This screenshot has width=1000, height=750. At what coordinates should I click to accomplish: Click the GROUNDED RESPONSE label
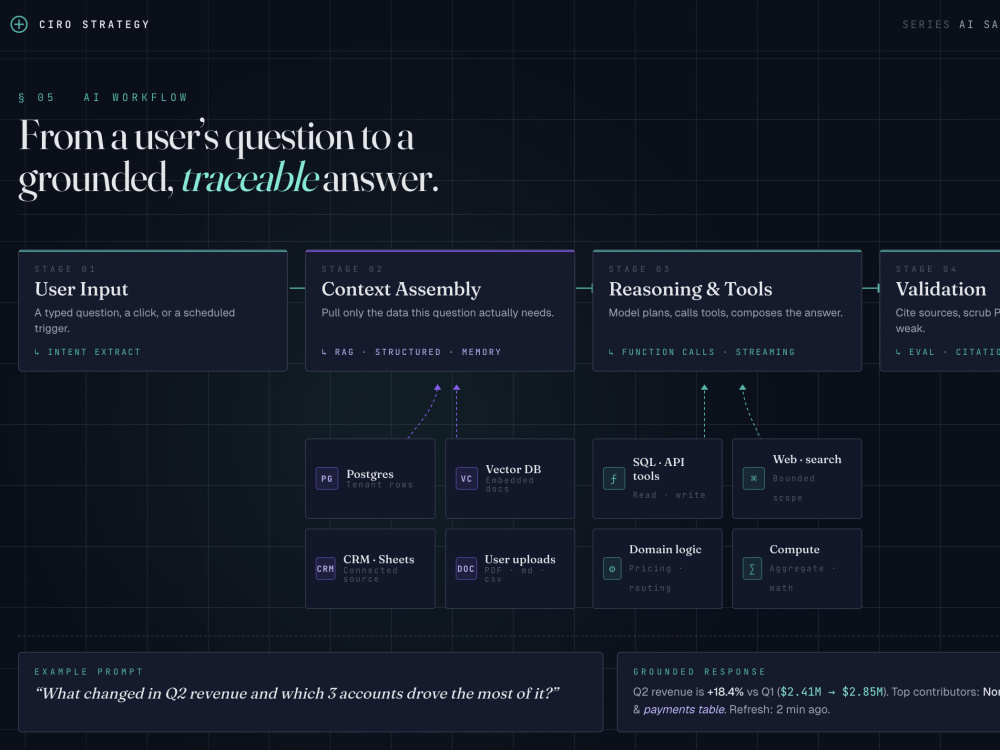coord(699,672)
